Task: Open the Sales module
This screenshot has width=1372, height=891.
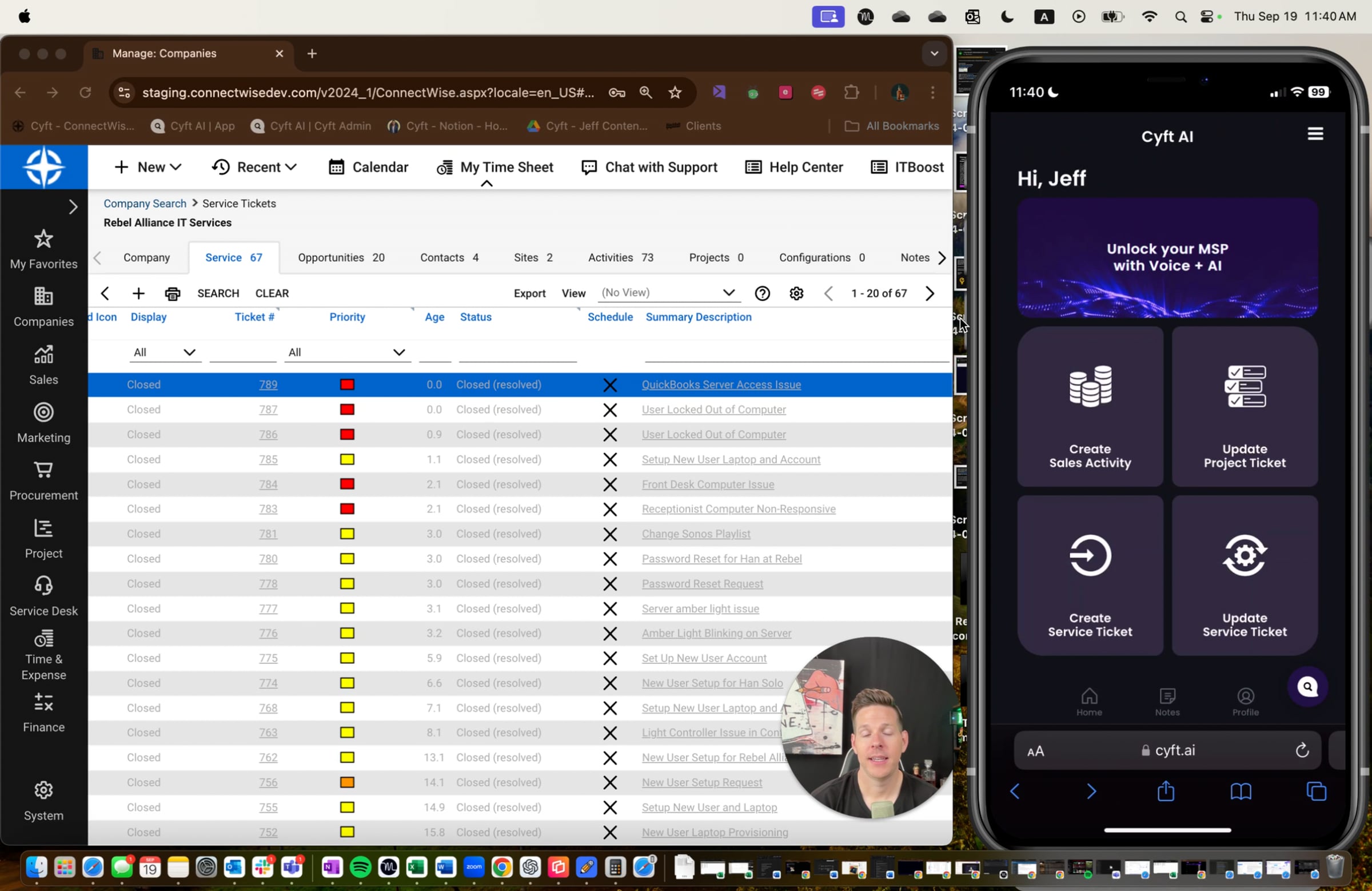Action: [44, 365]
